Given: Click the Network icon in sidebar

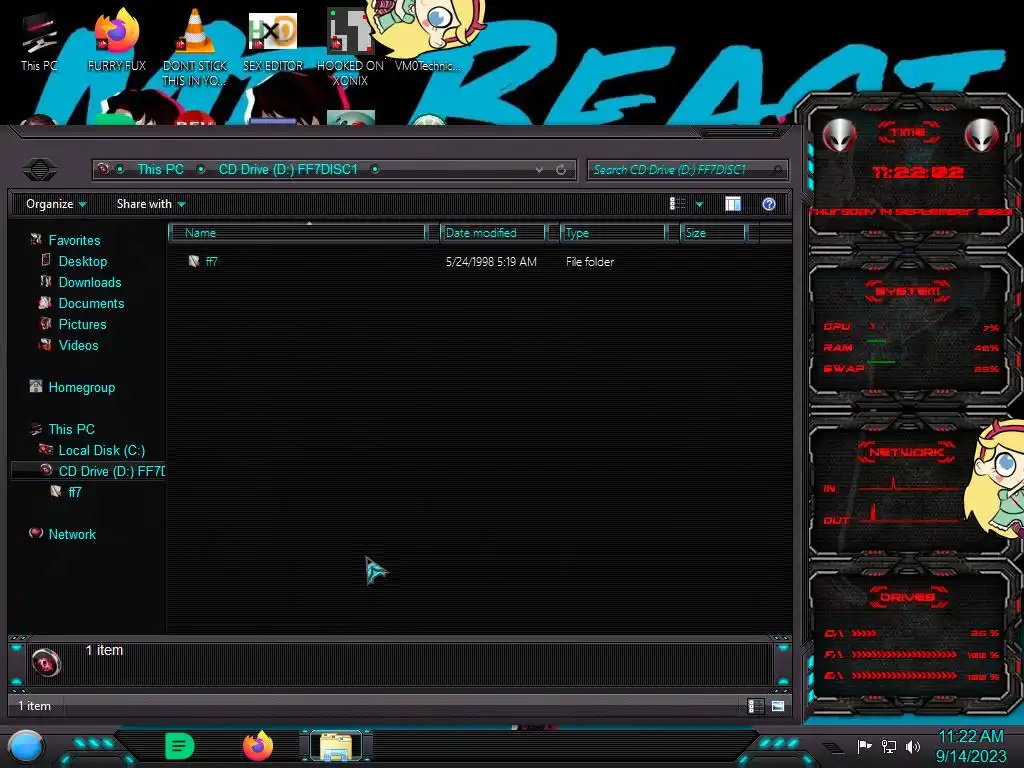Looking at the screenshot, I should point(36,533).
